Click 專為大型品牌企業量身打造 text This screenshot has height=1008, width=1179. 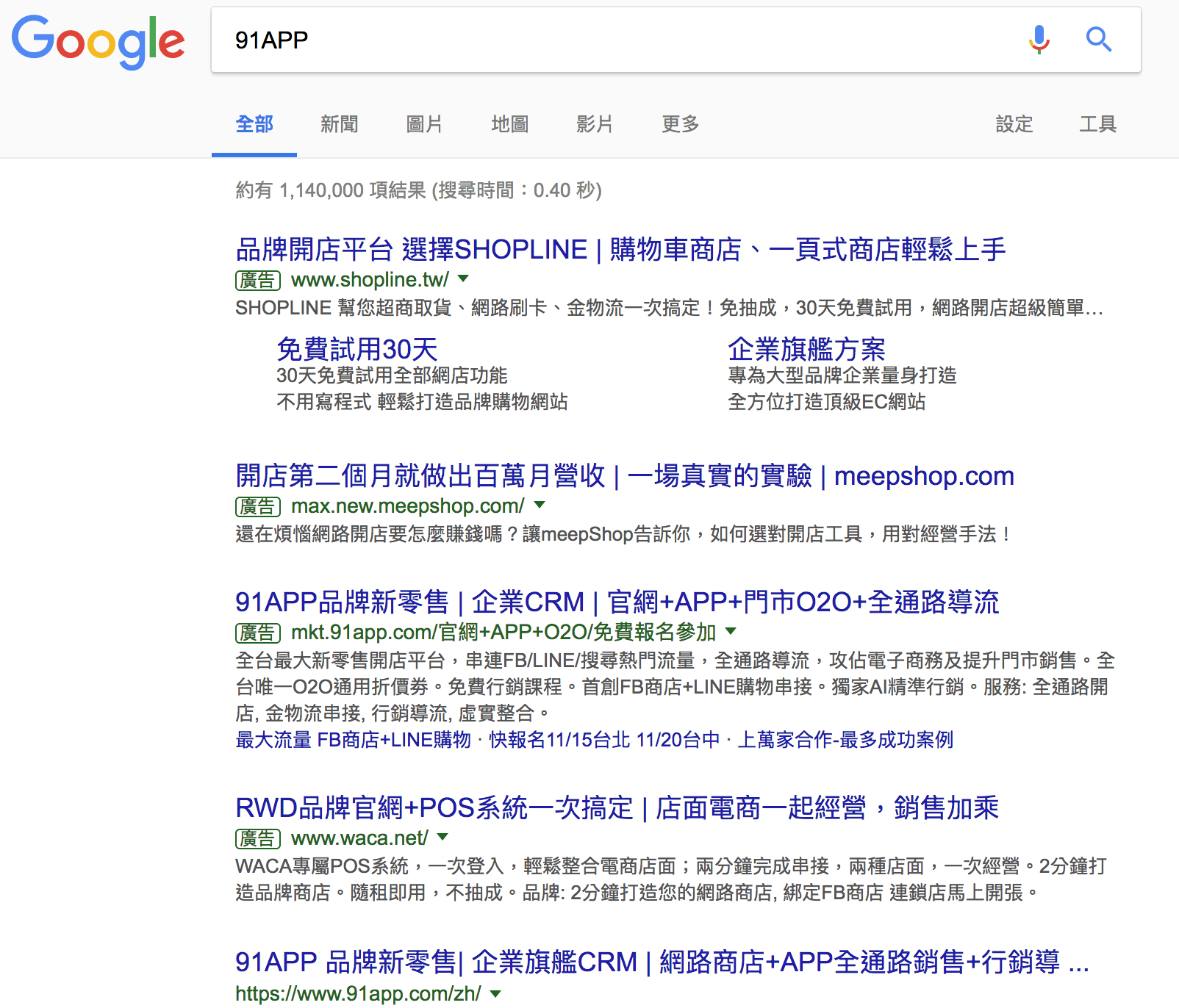pyautogui.click(x=842, y=375)
